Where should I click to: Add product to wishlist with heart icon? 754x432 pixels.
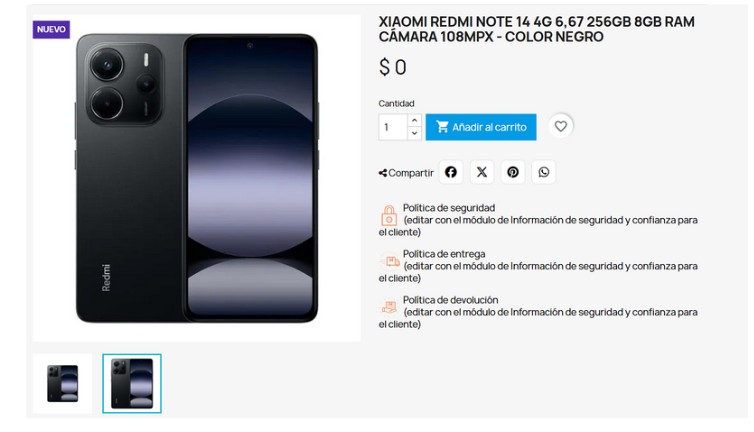[561, 127]
